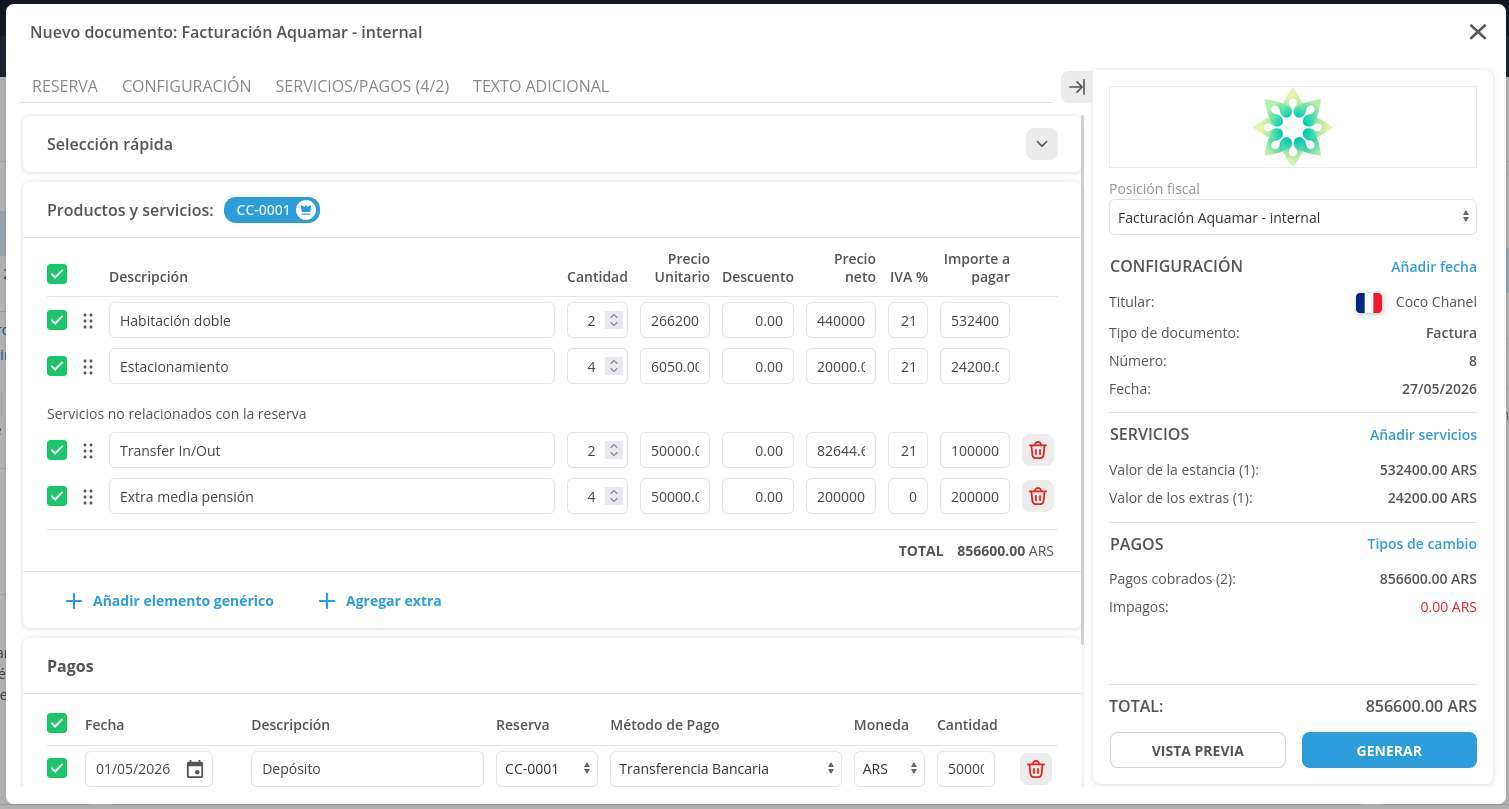Click the GENERAR button
This screenshot has height=809, width=1509.
coord(1389,750)
